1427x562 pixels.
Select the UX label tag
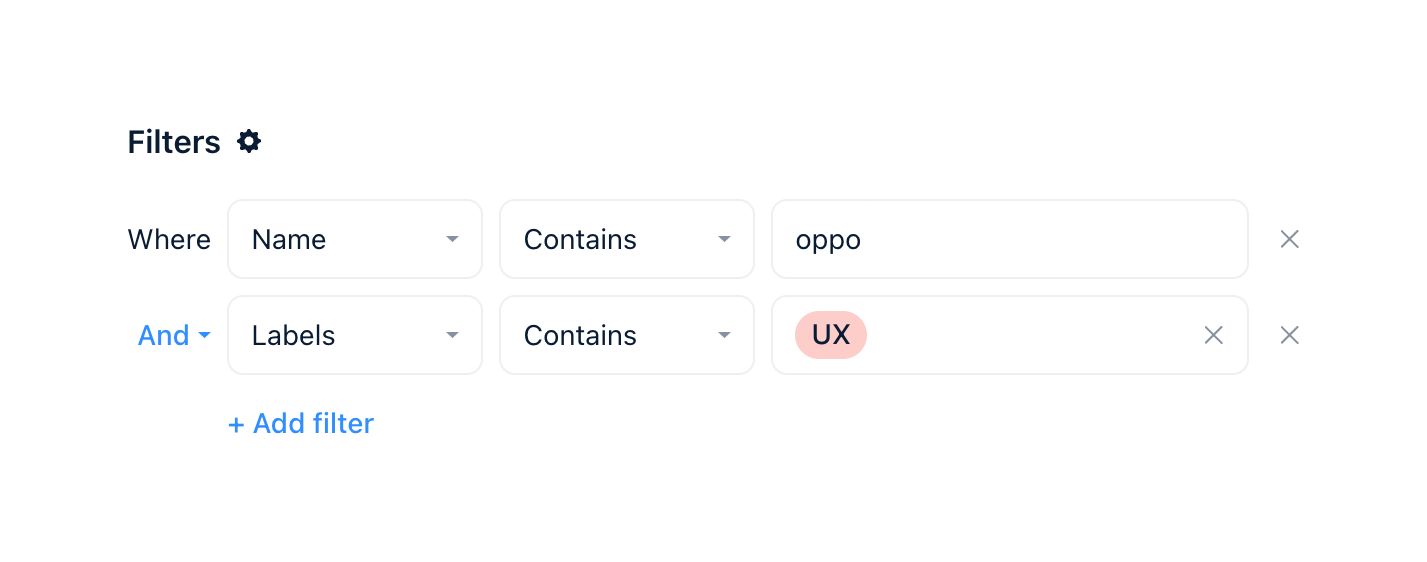pyautogui.click(x=830, y=335)
